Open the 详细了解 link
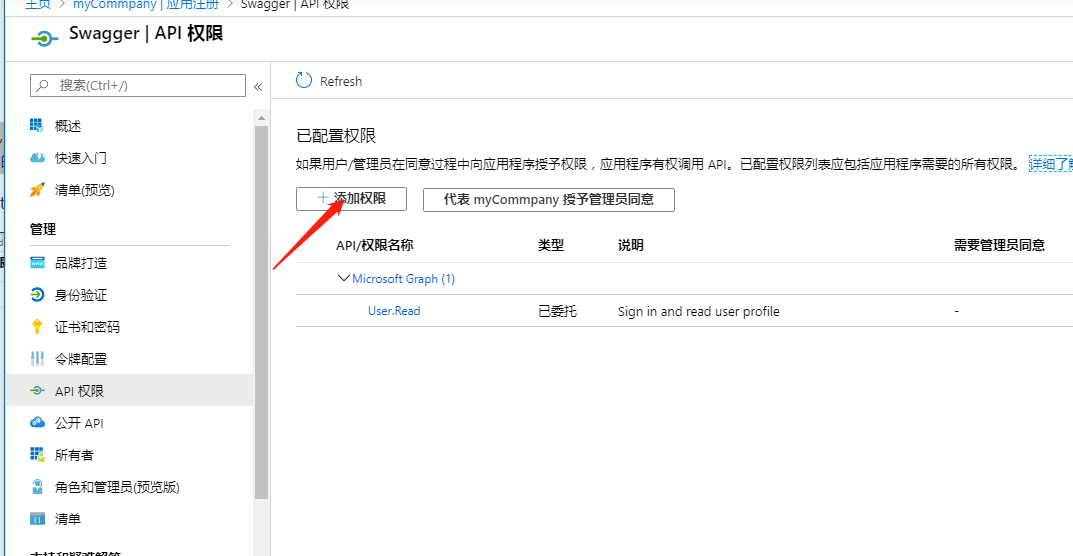The image size is (1073, 556). pos(1050,164)
